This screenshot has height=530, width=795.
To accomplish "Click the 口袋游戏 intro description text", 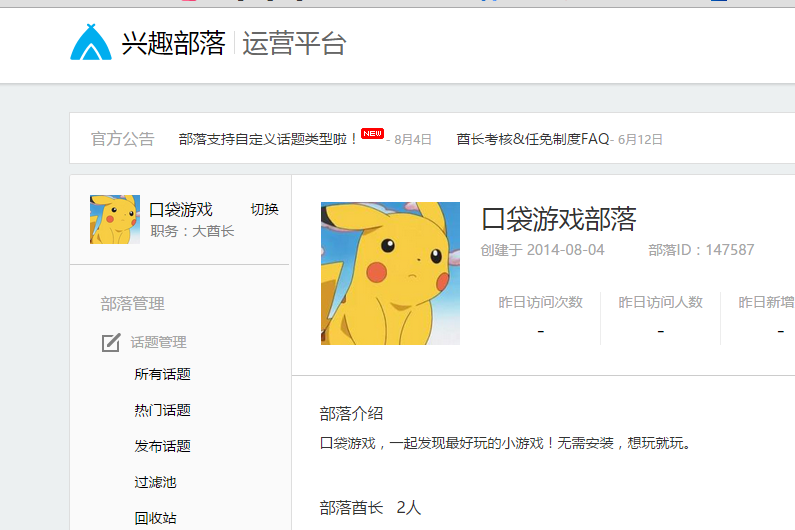I will tap(505, 443).
